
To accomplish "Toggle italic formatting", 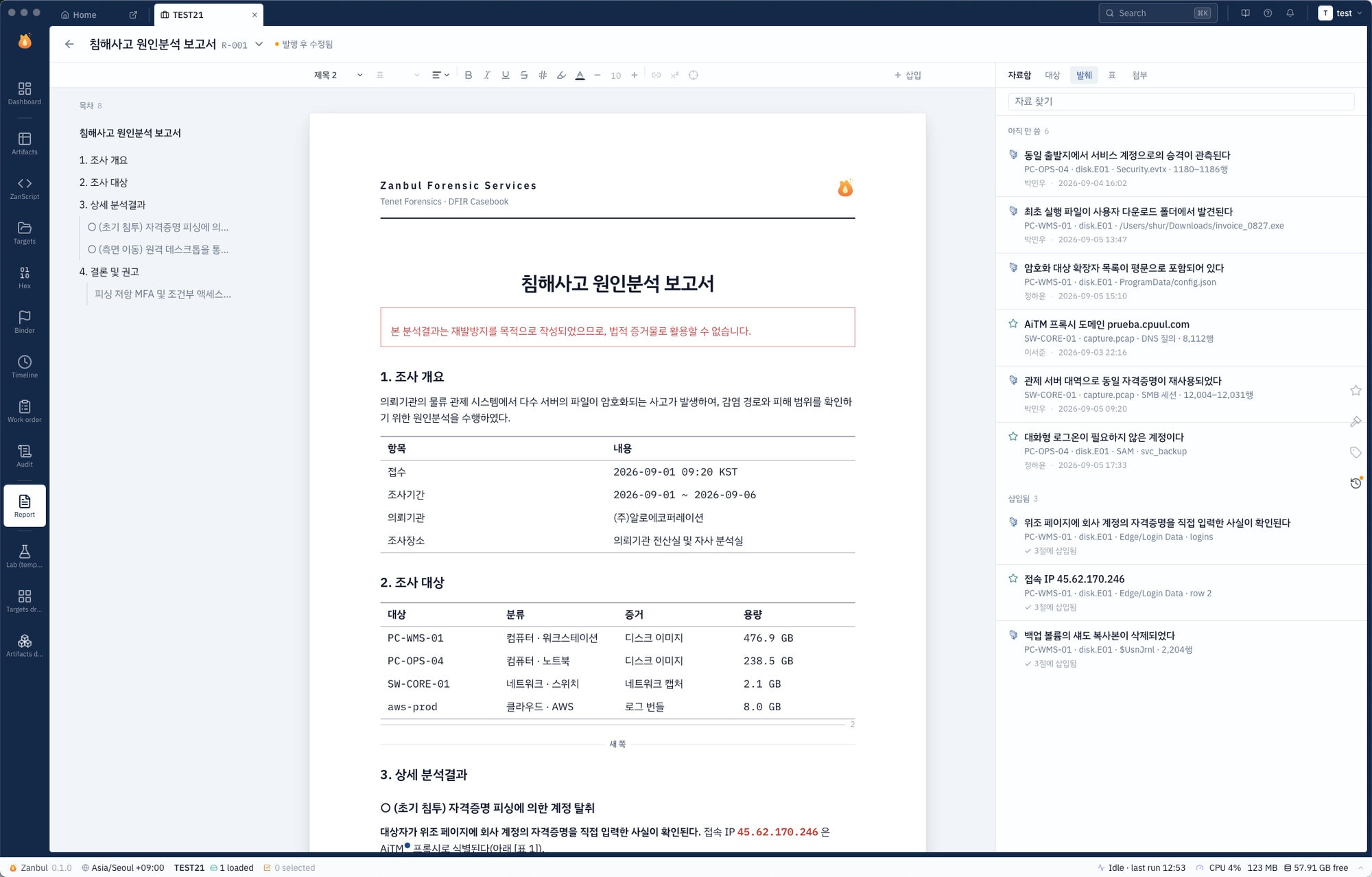I will tap(487, 75).
